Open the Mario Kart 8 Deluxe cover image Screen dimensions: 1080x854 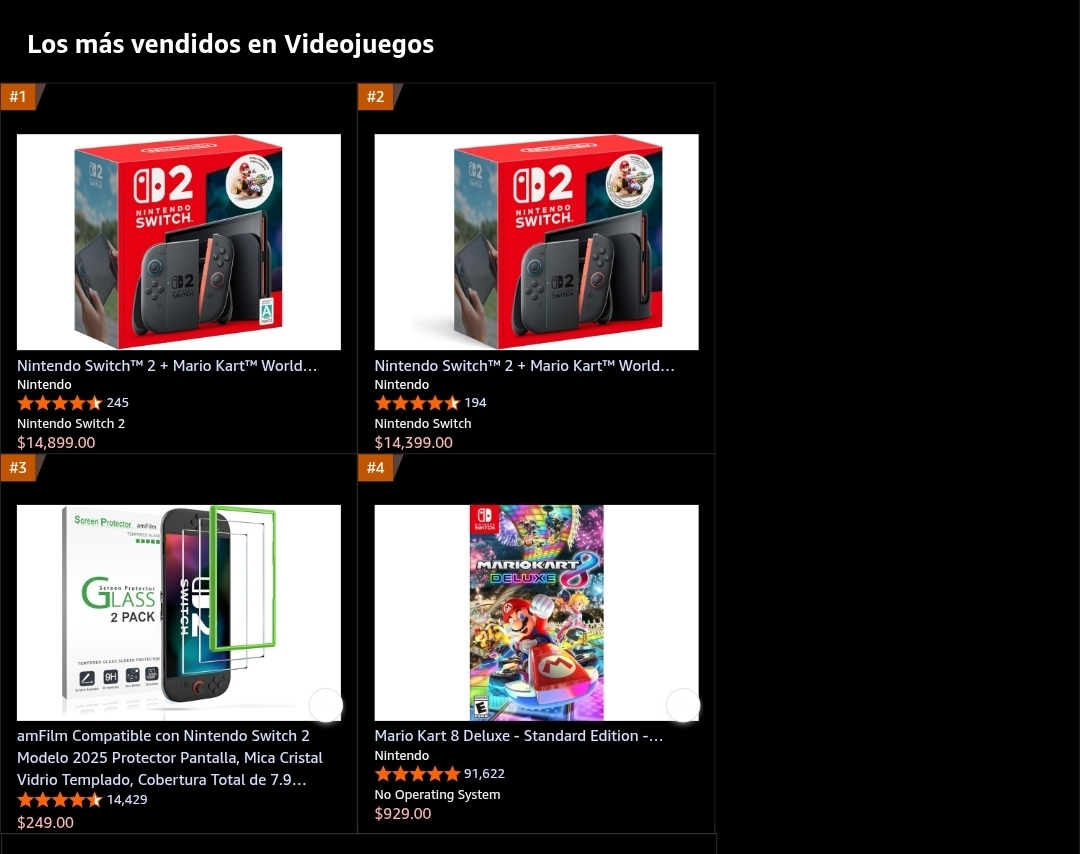tap(536, 613)
